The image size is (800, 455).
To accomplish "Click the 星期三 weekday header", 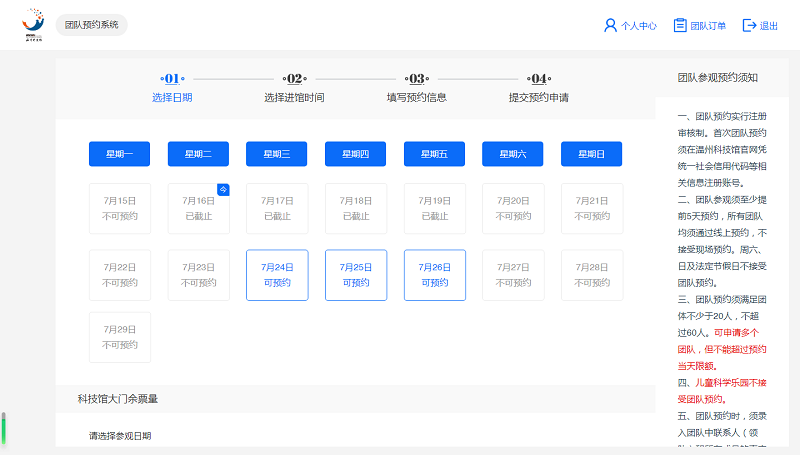I will [277, 154].
